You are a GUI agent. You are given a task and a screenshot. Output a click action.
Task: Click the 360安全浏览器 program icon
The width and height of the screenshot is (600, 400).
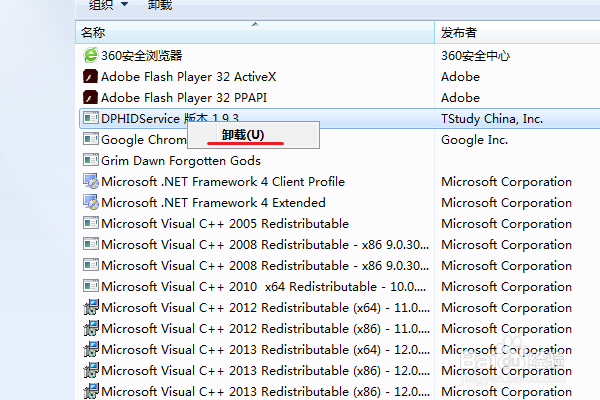click(91, 56)
